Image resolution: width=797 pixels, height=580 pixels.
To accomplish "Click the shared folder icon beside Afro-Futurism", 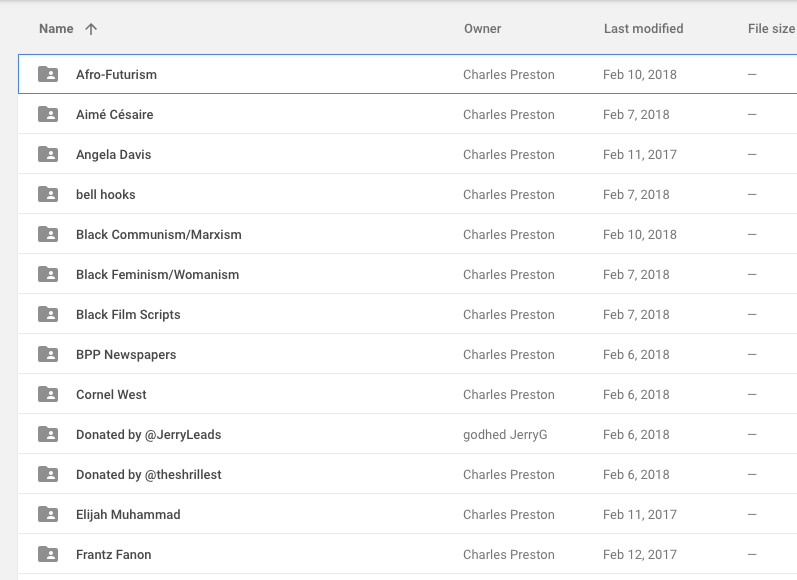I will point(48,74).
